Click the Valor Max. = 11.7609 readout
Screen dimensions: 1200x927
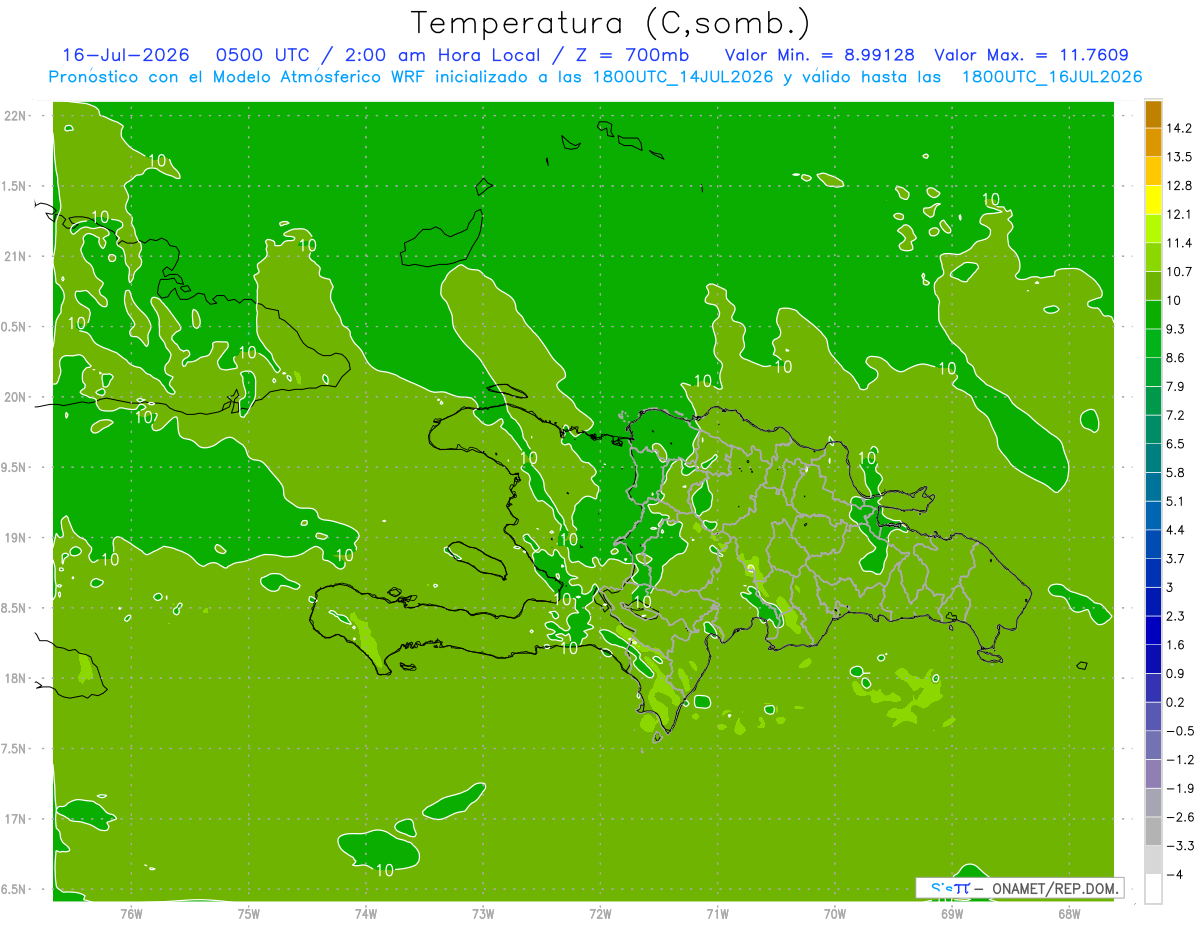(x=1031, y=55)
